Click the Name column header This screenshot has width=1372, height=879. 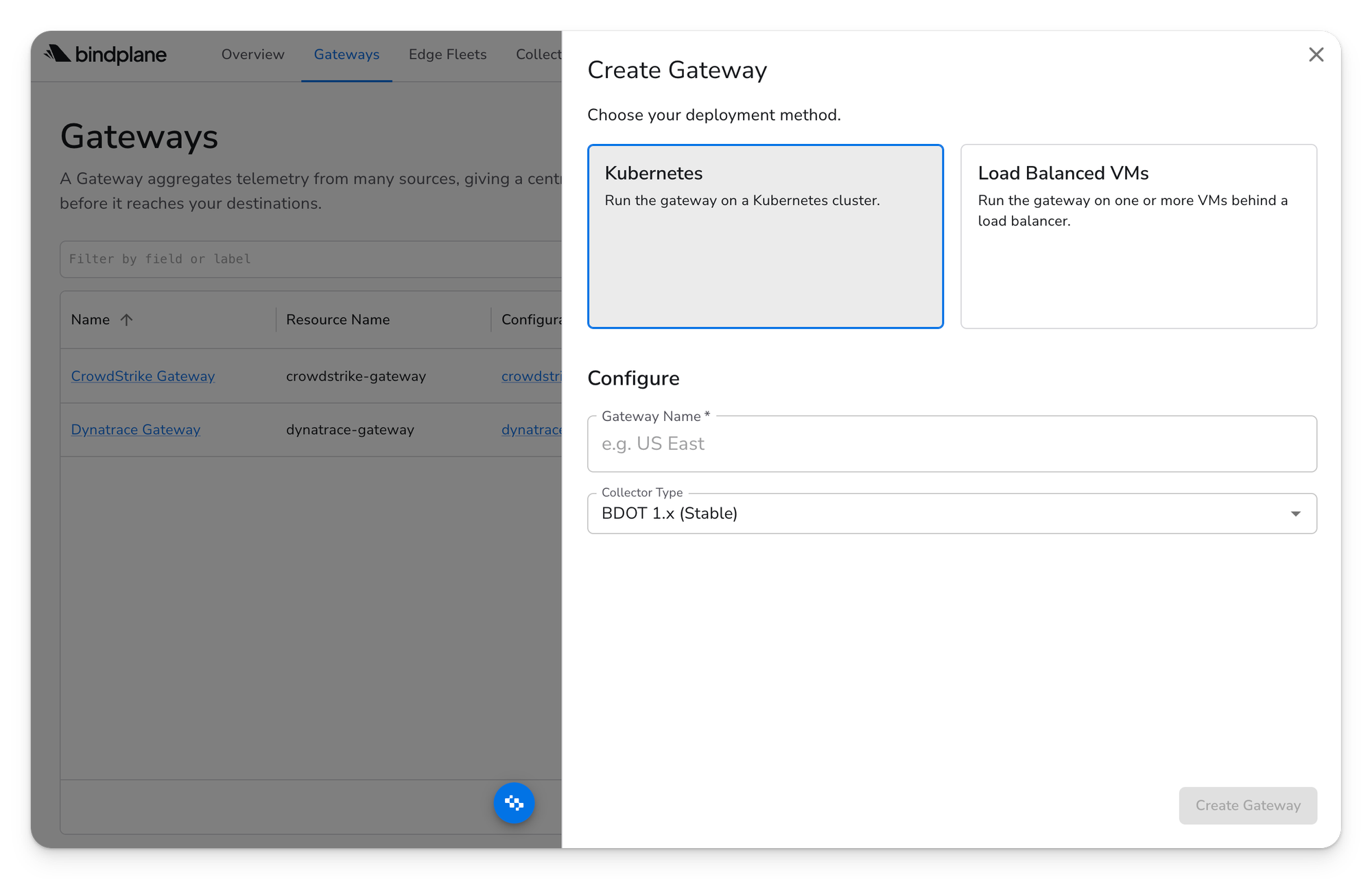pos(90,320)
